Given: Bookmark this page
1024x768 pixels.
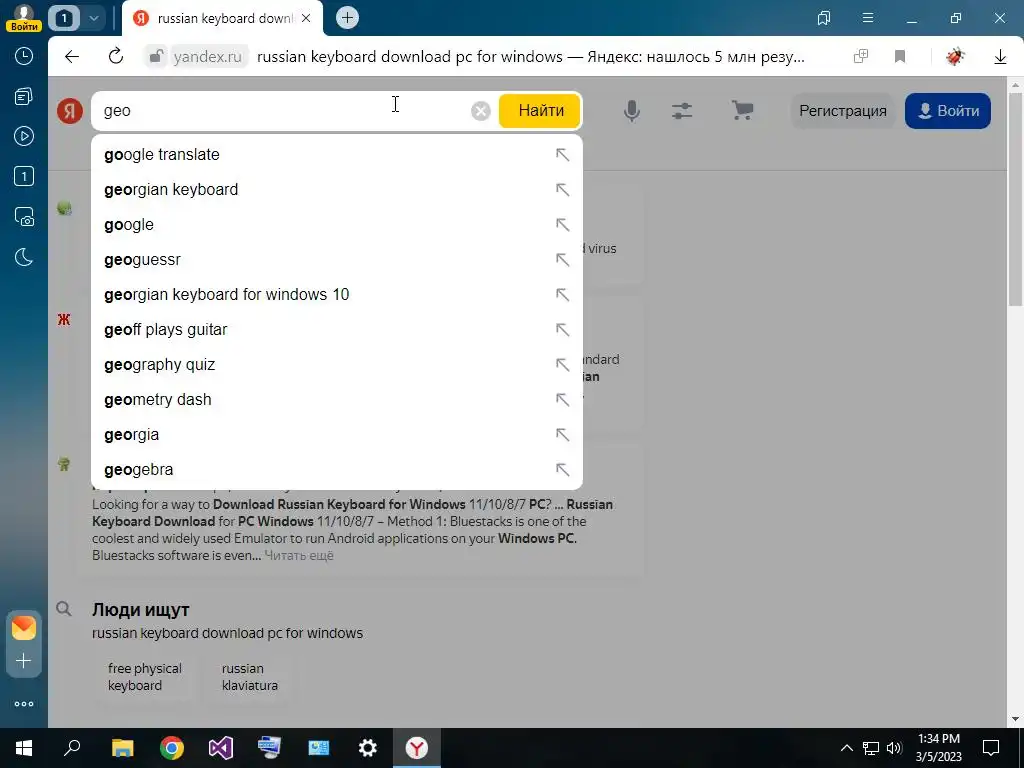Looking at the screenshot, I should [900, 57].
